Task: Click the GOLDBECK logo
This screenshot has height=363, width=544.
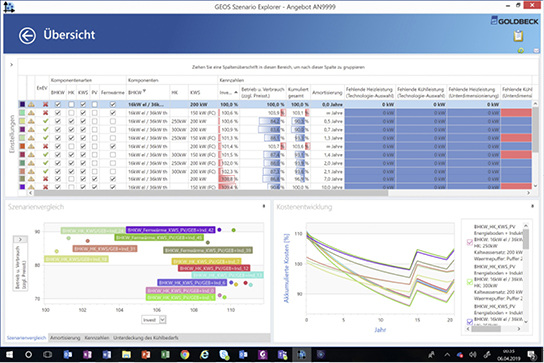Action: [515, 21]
